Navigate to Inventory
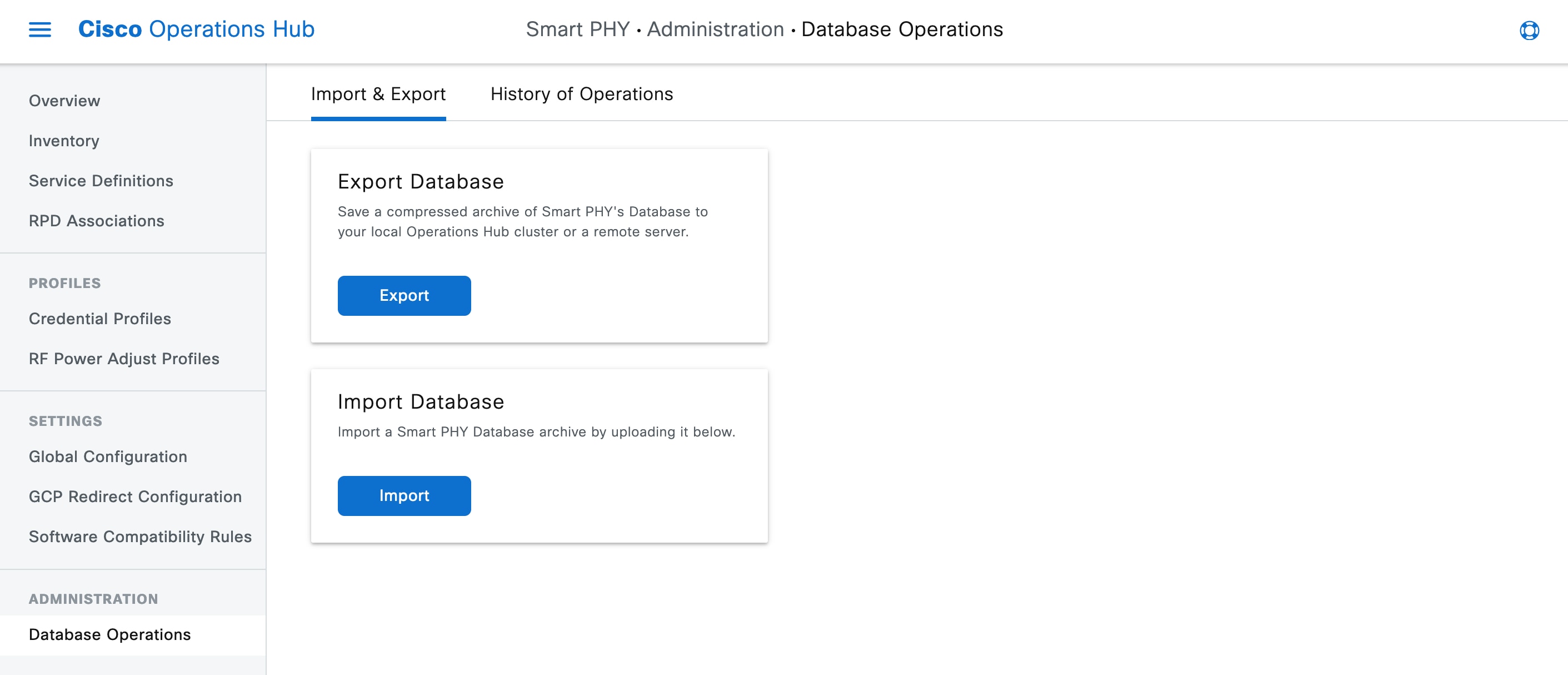The image size is (1568, 675). click(x=63, y=141)
